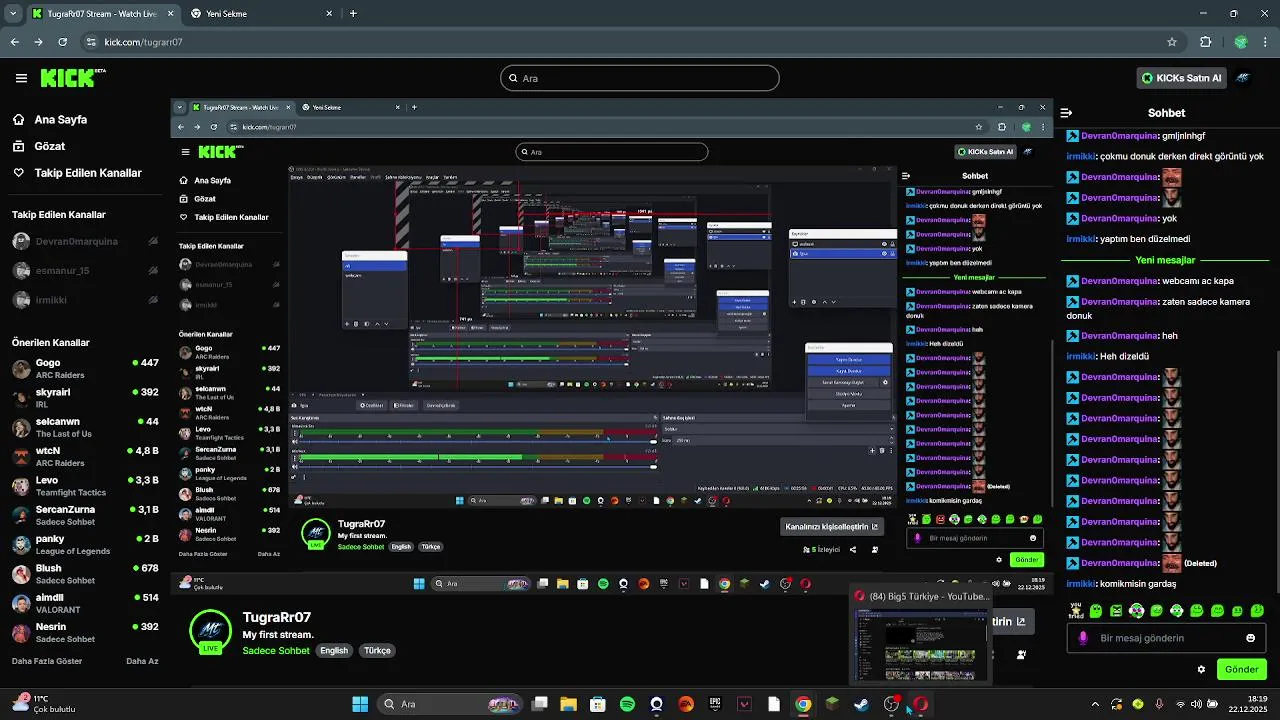Open user profile avatar in Kick header
The image size is (1280, 720).
(1243, 78)
